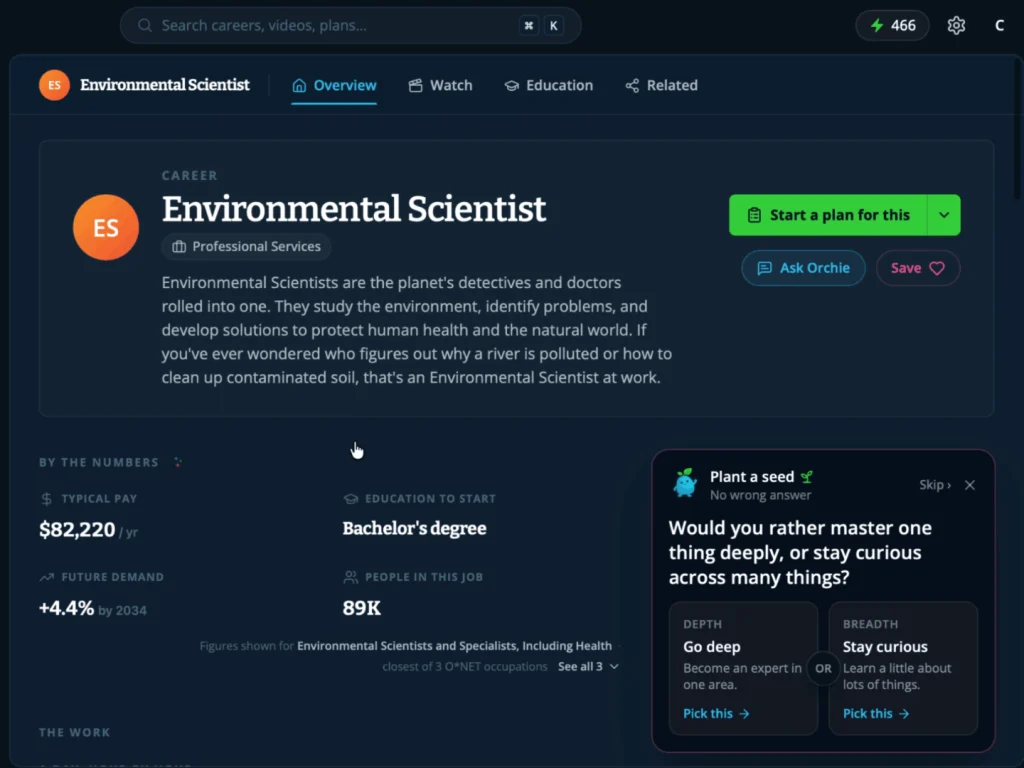Open the Related tab
The height and width of the screenshot is (768, 1024).
tap(662, 86)
